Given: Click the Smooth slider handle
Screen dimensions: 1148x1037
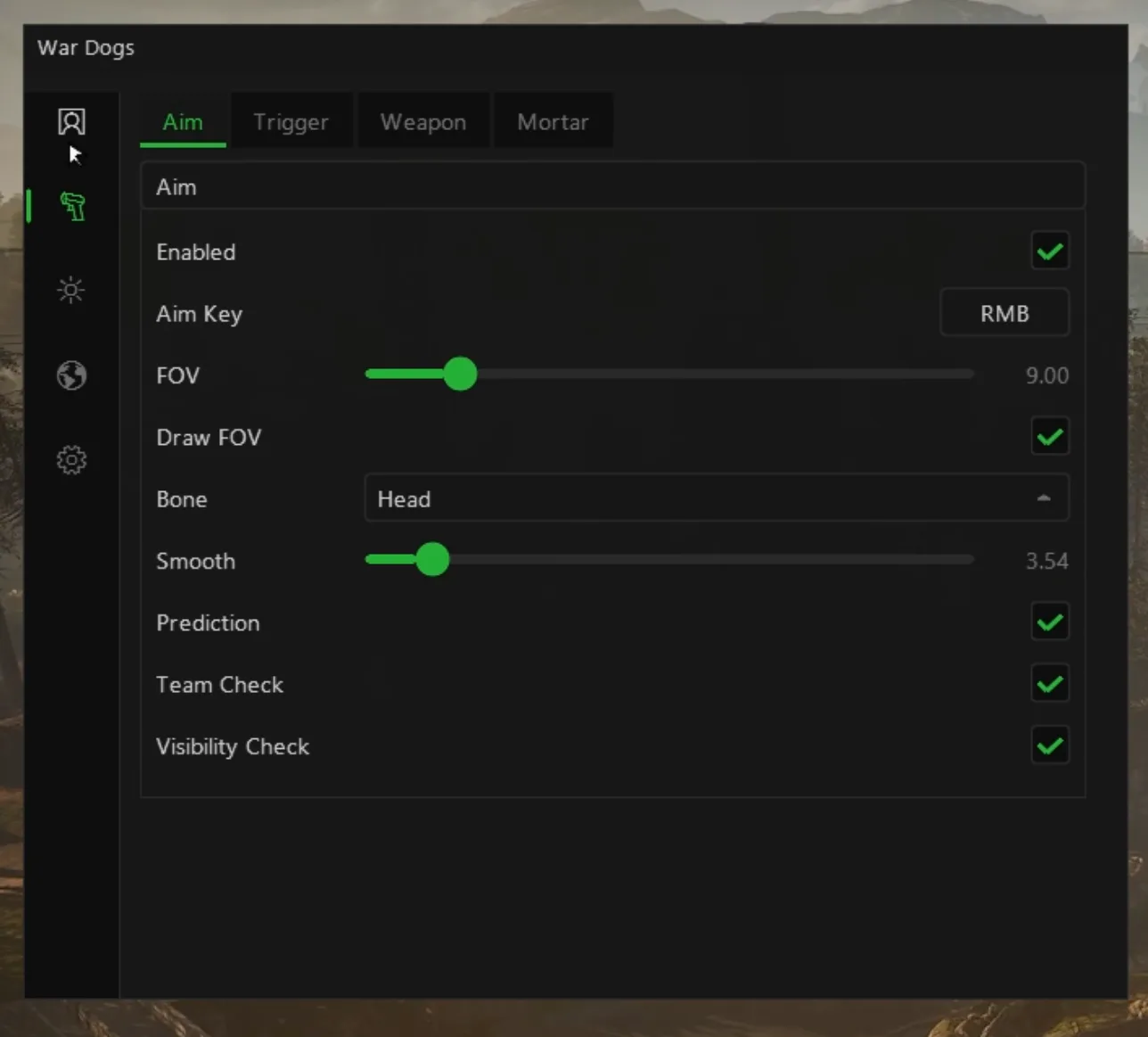Looking at the screenshot, I should [x=432, y=559].
